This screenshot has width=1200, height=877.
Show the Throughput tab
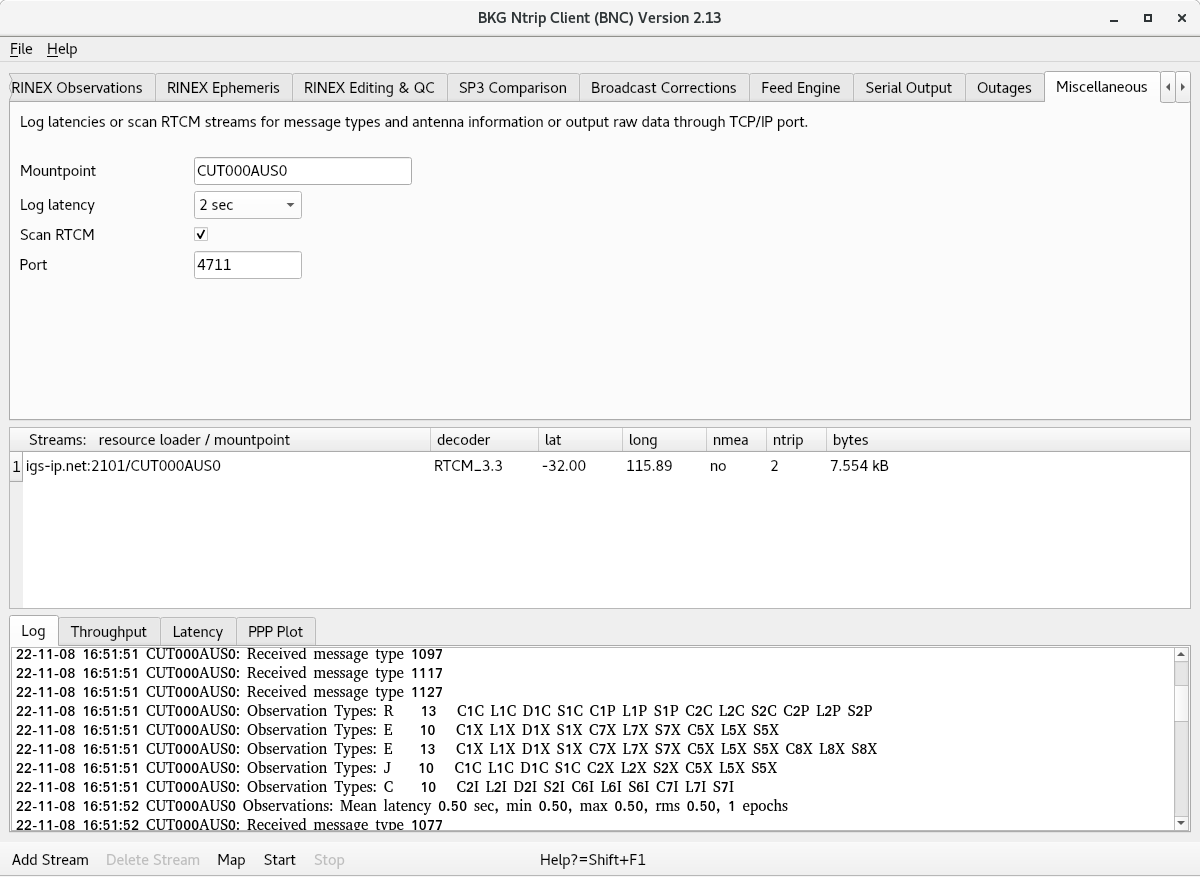(x=108, y=632)
